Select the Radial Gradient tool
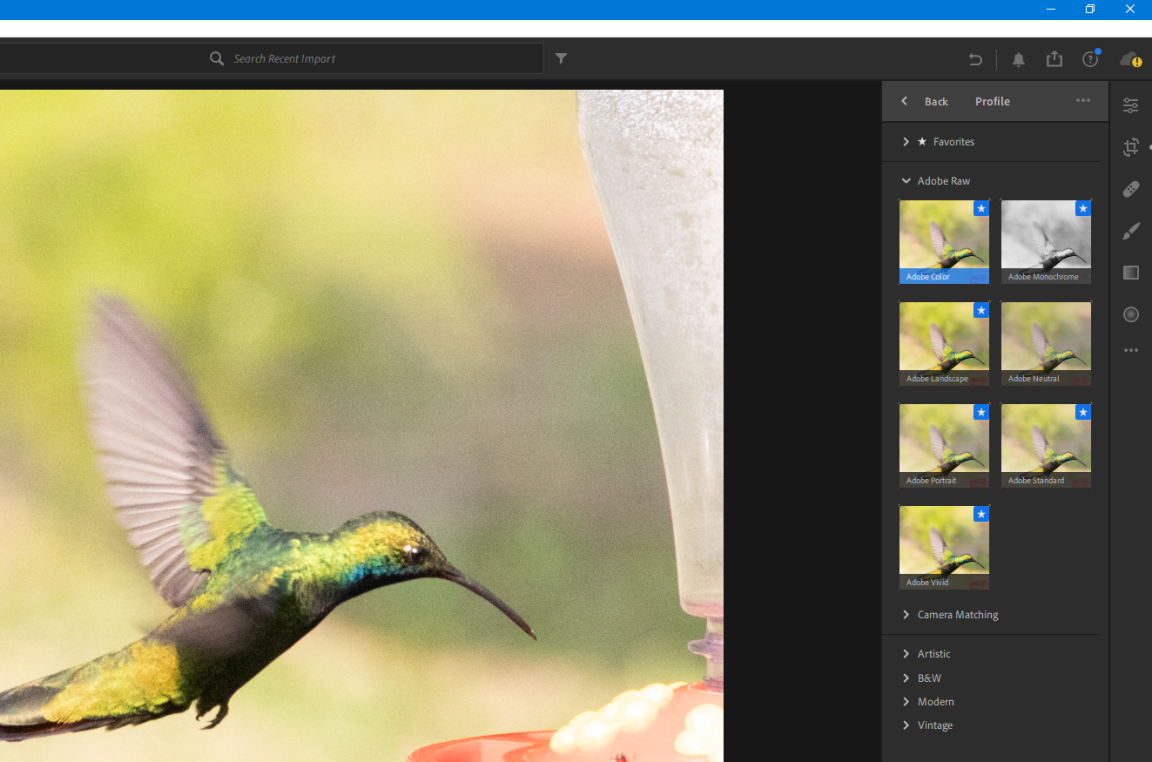This screenshot has height=762, width=1152. [1130, 314]
